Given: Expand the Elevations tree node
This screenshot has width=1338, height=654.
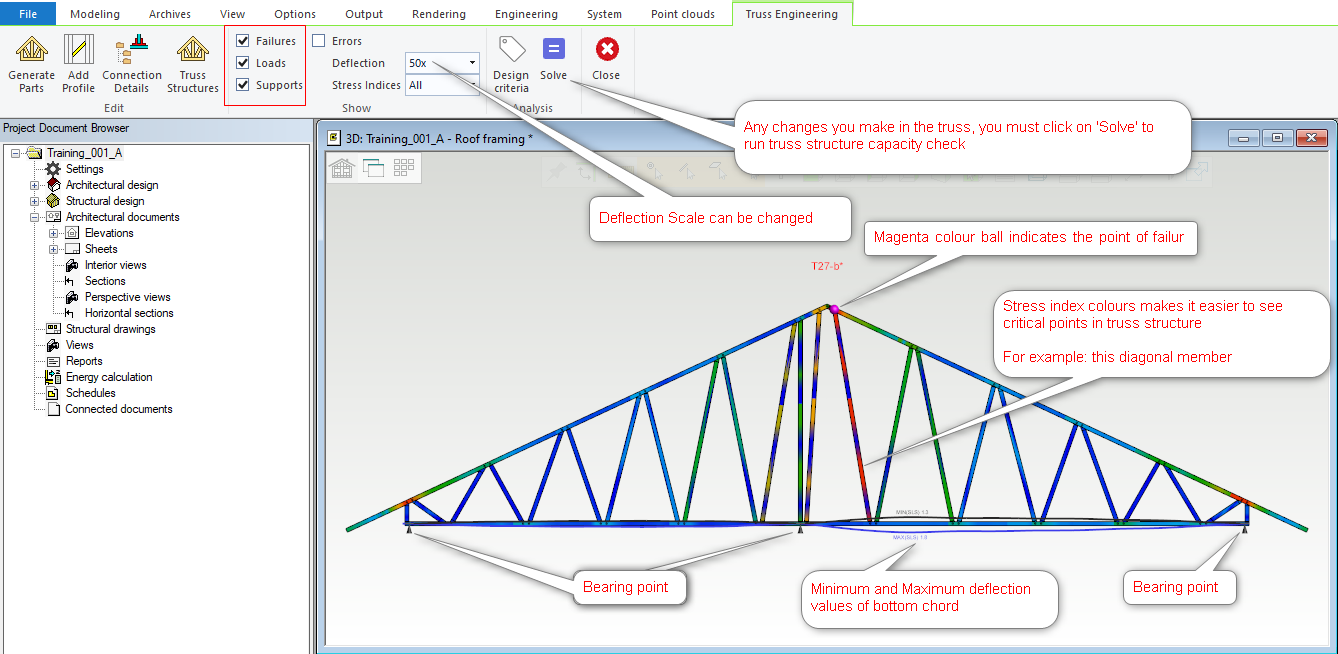Looking at the screenshot, I should (53, 233).
